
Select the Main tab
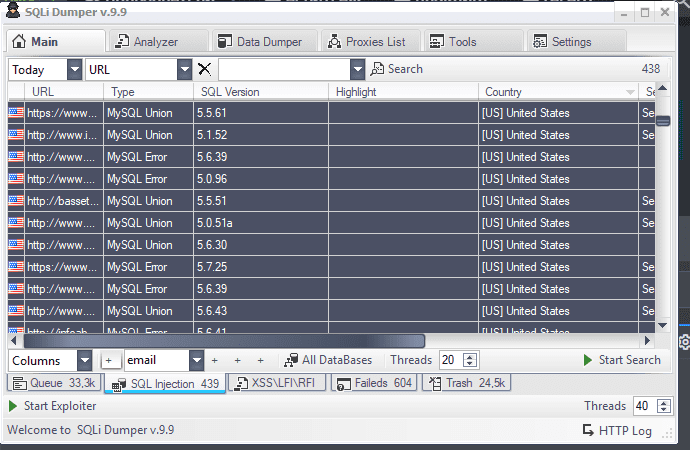pyautogui.click(x=56, y=42)
